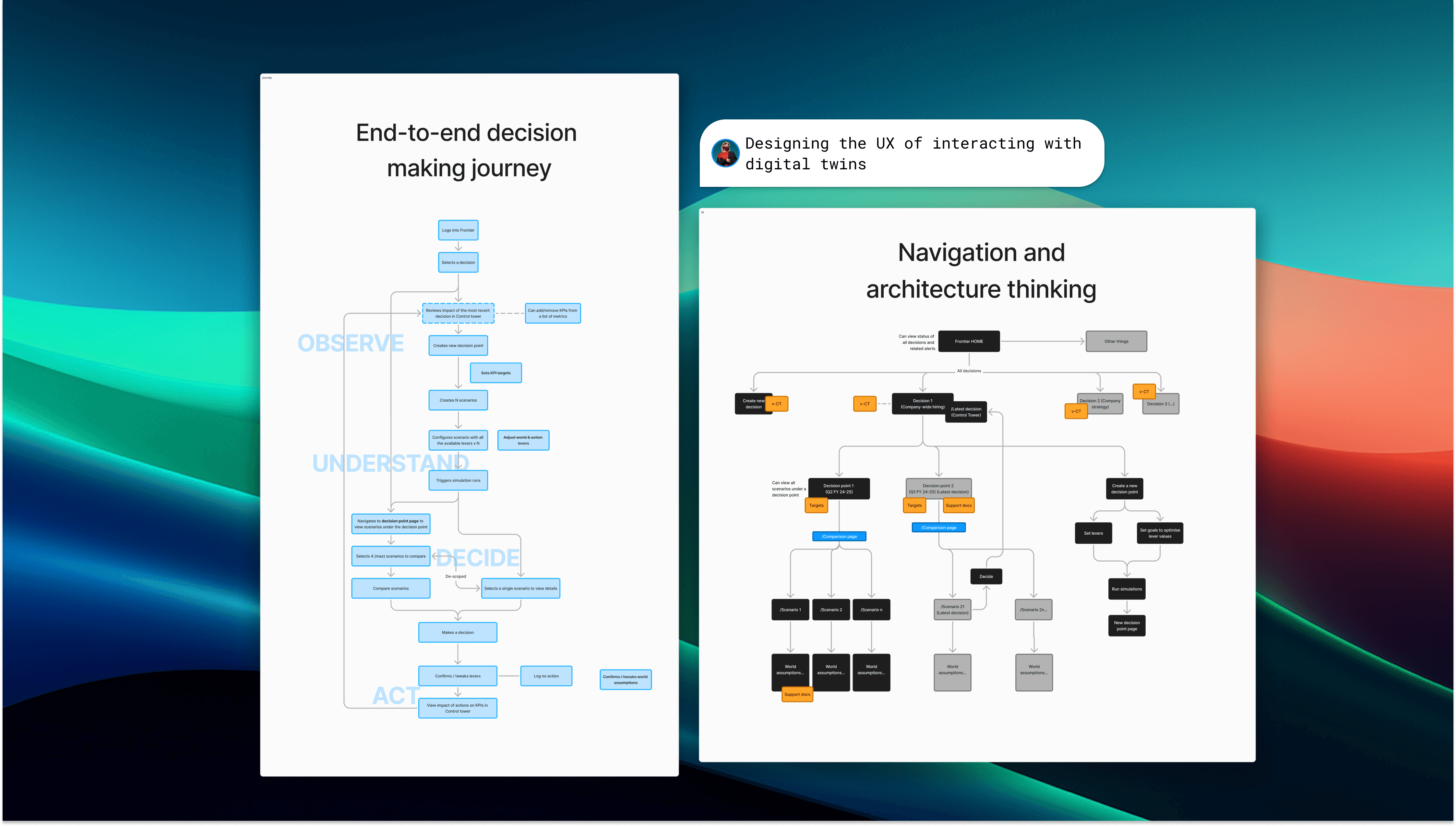The image size is (1456, 826).
Task: Click the 'Designing the UX of interacting with digital twins' heading
Action: coord(913,154)
